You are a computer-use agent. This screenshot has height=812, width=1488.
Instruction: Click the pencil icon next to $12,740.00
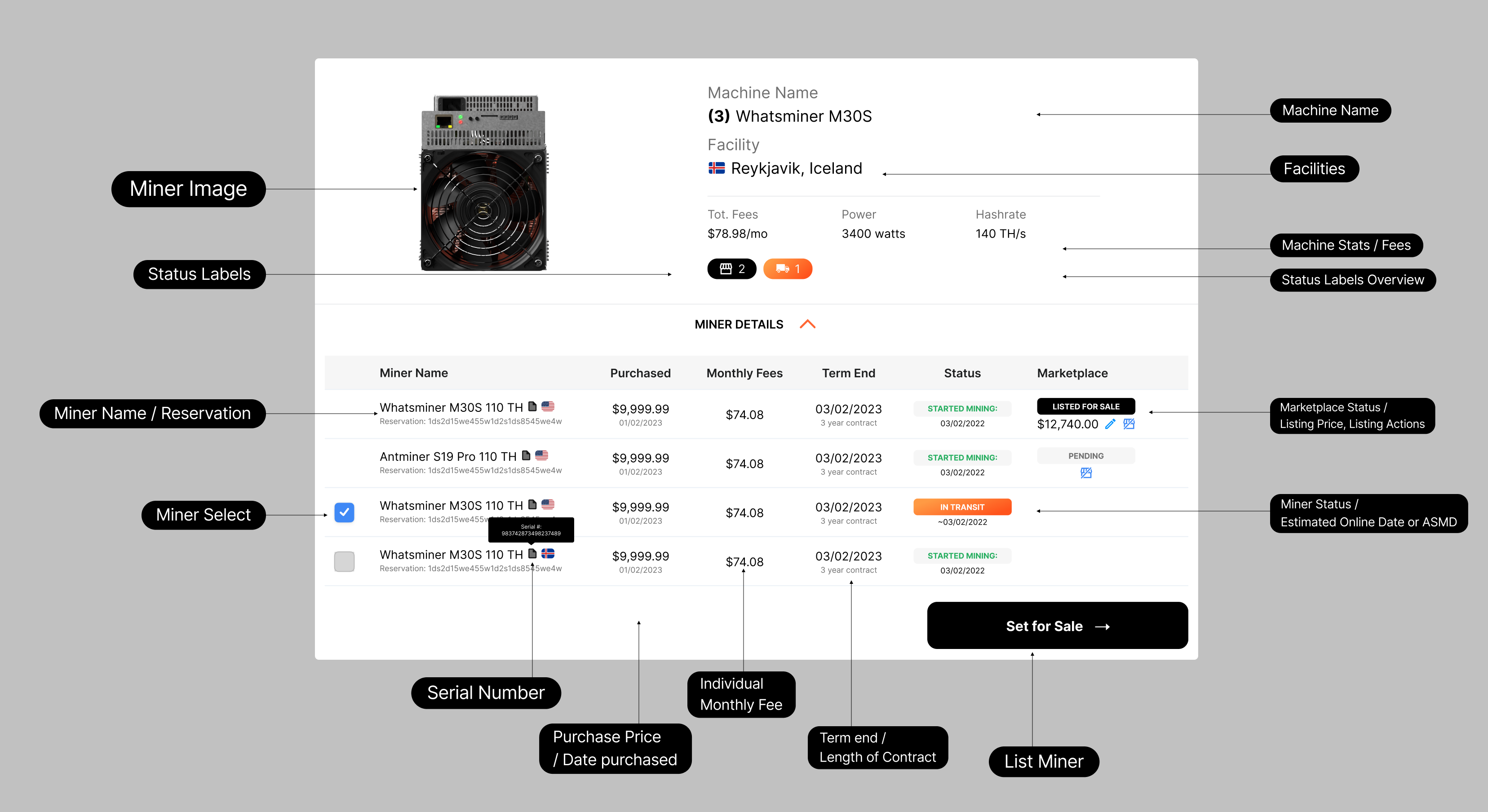pyautogui.click(x=1110, y=424)
